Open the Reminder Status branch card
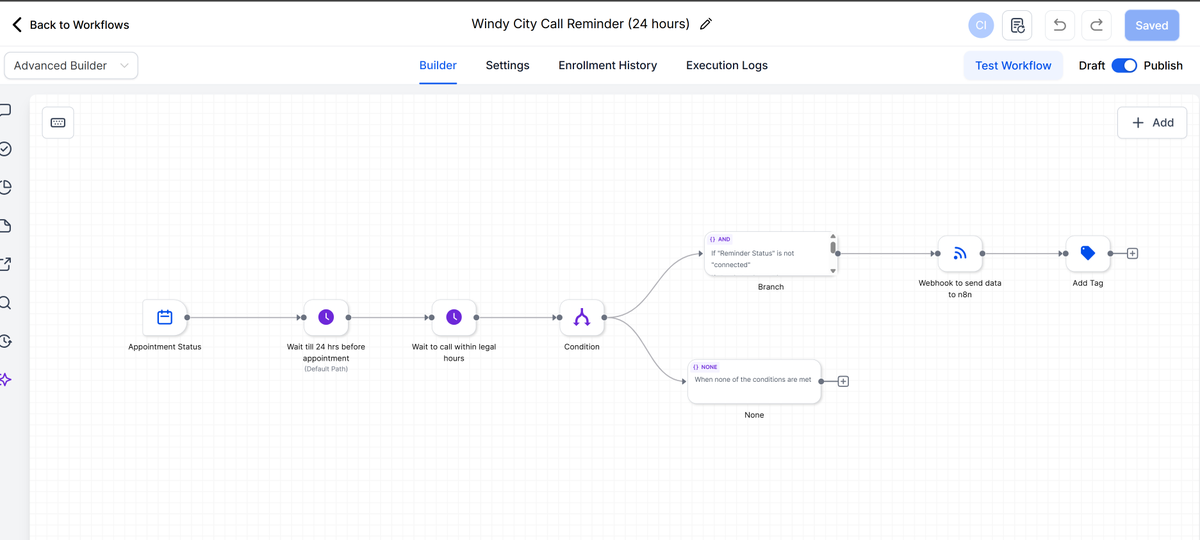Viewport: 1200px width, 540px height. click(x=771, y=254)
